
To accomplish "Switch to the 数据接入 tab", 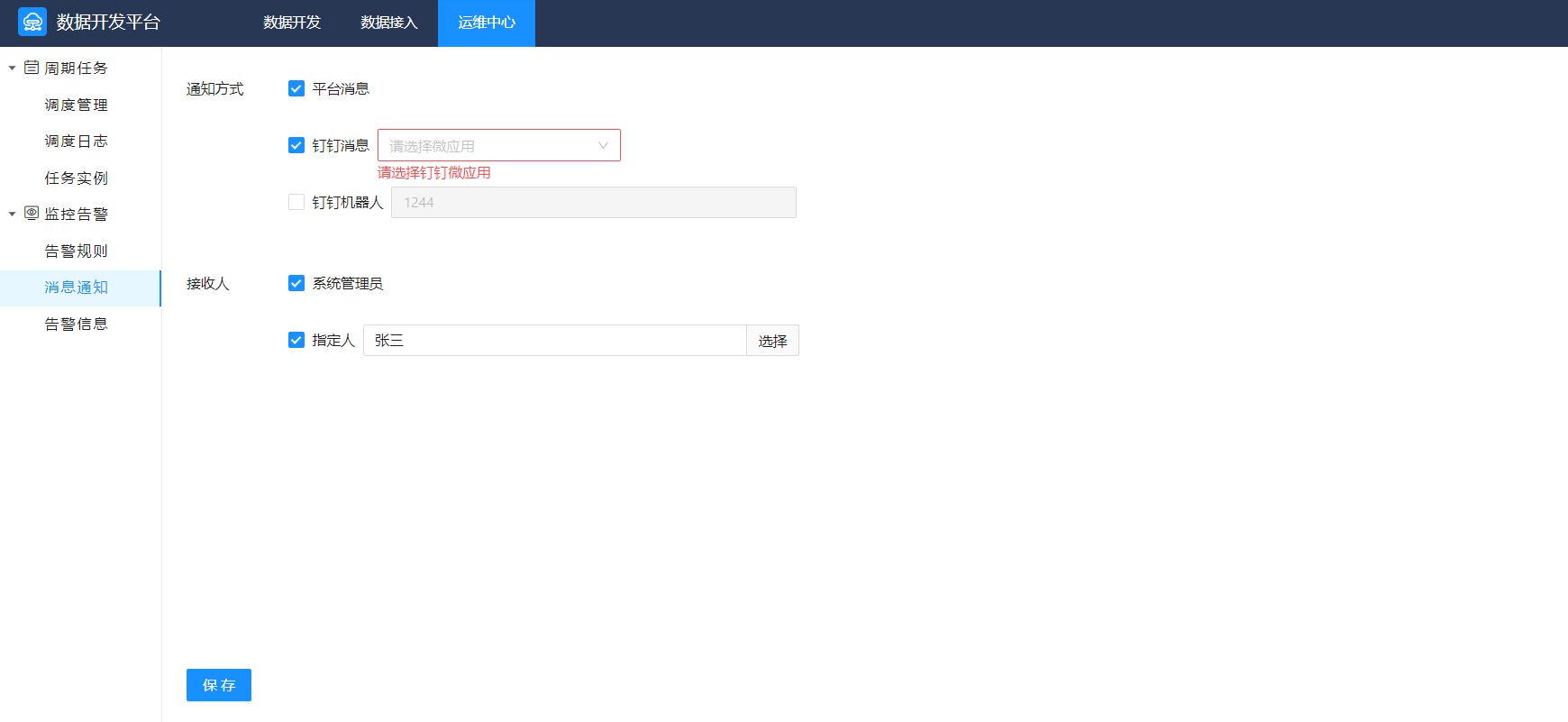I will [x=389, y=23].
